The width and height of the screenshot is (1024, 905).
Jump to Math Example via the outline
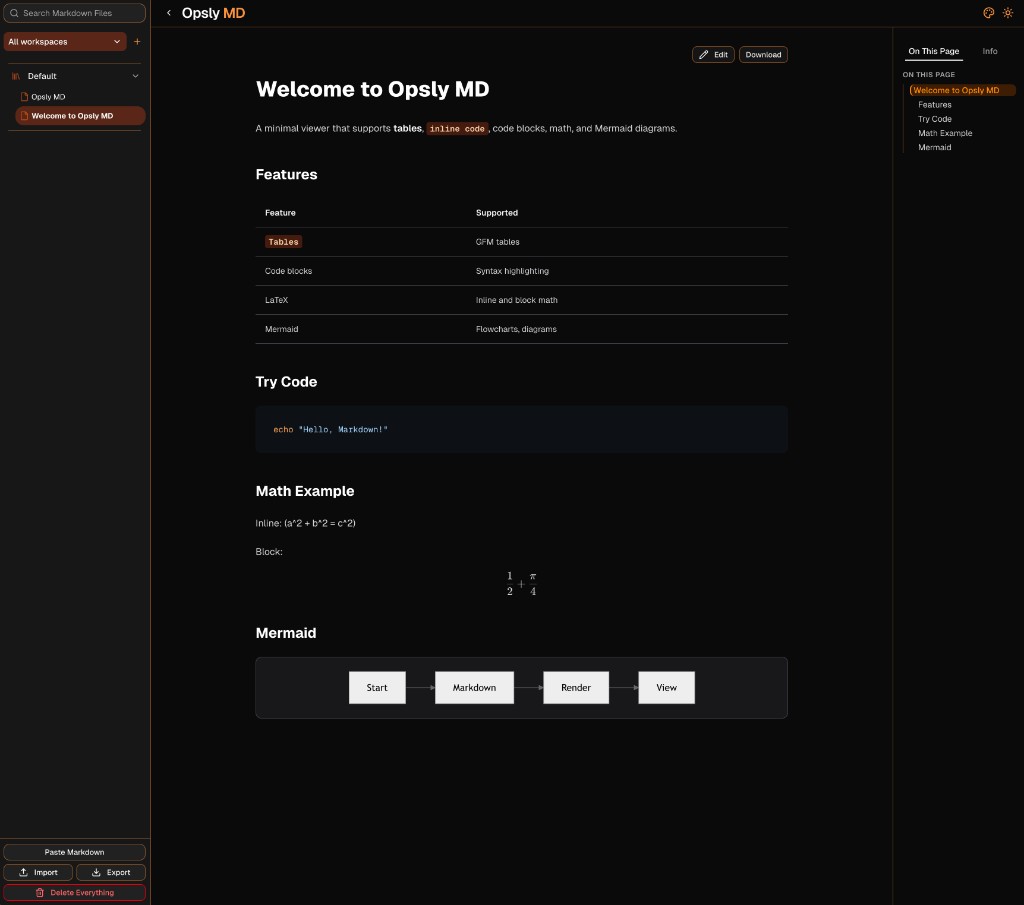[945, 132]
